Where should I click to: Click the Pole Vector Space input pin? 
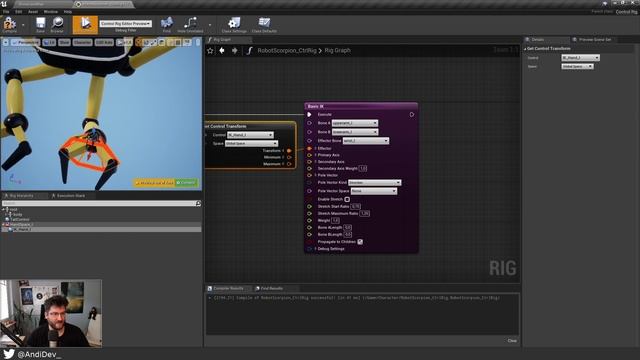309,191
